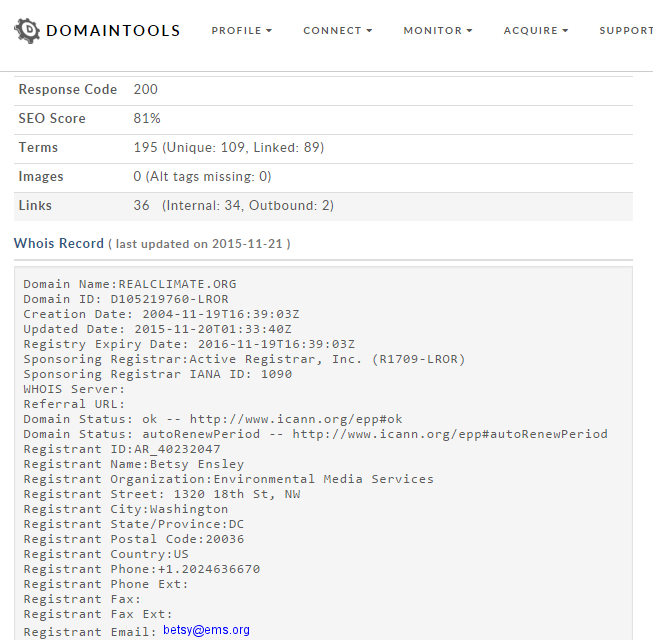653x640 pixels.
Task: Click the Updated Date line
Action: [x=157, y=329]
